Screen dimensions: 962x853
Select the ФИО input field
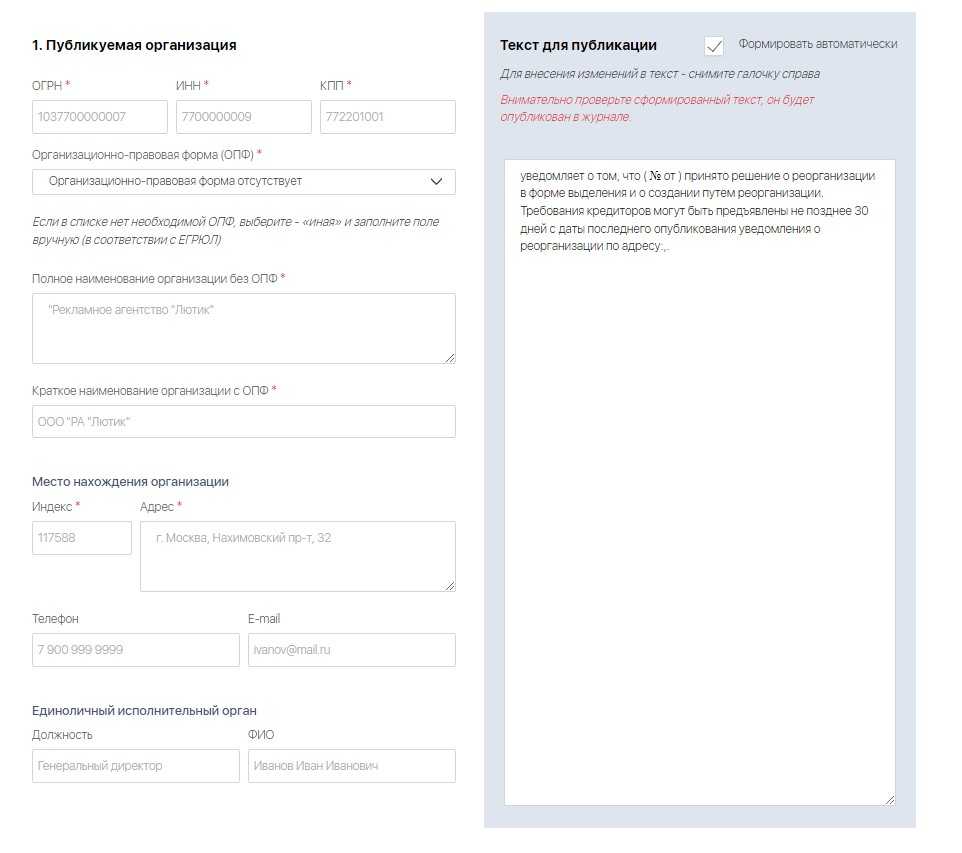(x=351, y=766)
